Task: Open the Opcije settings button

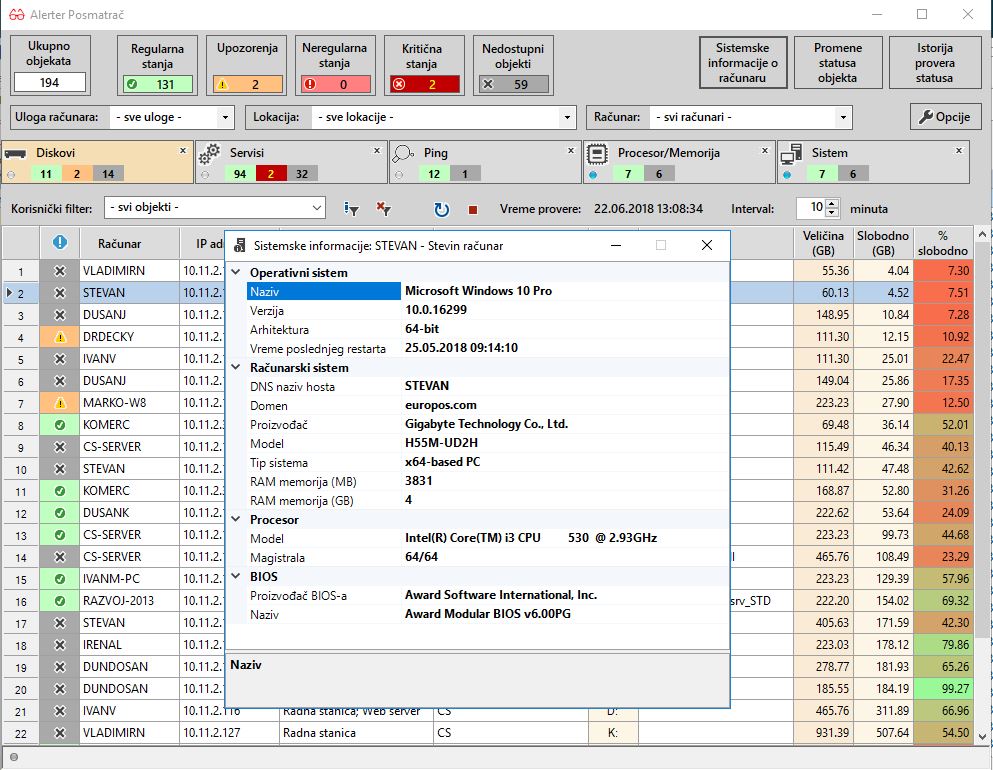Action: click(945, 117)
